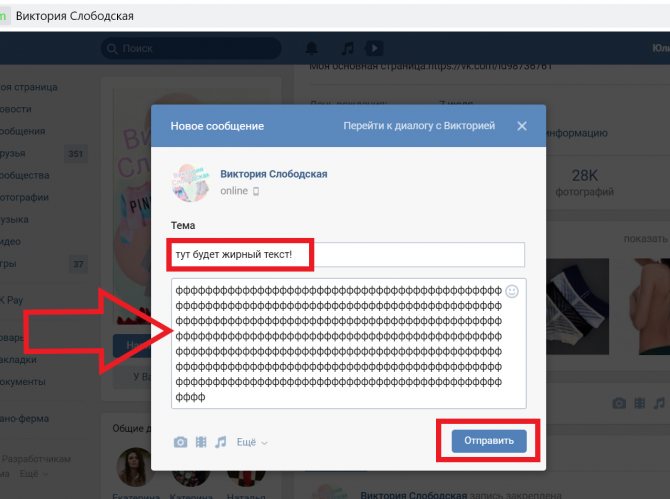Attach a photo using the camera icon
Image resolution: width=670 pixels, height=499 pixels.
tap(180, 442)
